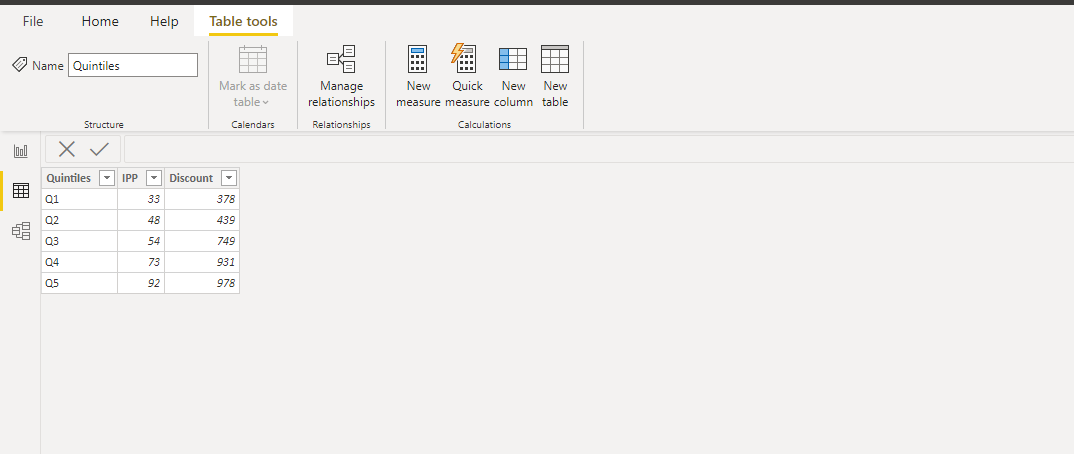The width and height of the screenshot is (1074, 454).
Task: Switch to Report view in sidebar
Action: point(21,151)
